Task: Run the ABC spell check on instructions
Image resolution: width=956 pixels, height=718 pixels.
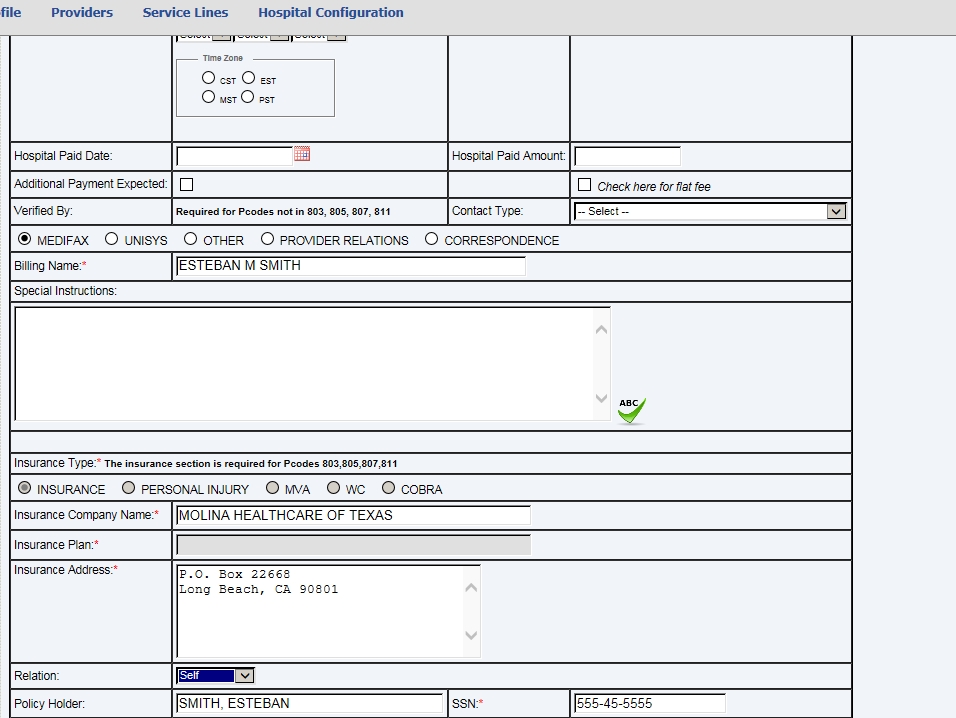Action: 631,410
